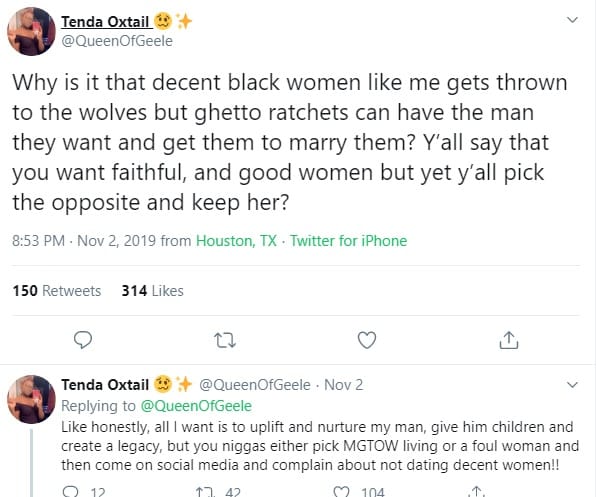Click the Houston, TX location link
The height and width of the screenshot is (497, 596).
[236, 241]
